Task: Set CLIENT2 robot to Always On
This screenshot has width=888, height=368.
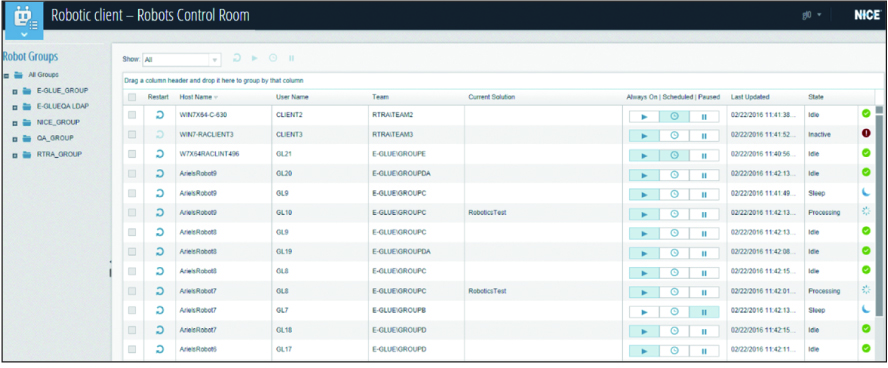Action: click(x=644, y=117)
